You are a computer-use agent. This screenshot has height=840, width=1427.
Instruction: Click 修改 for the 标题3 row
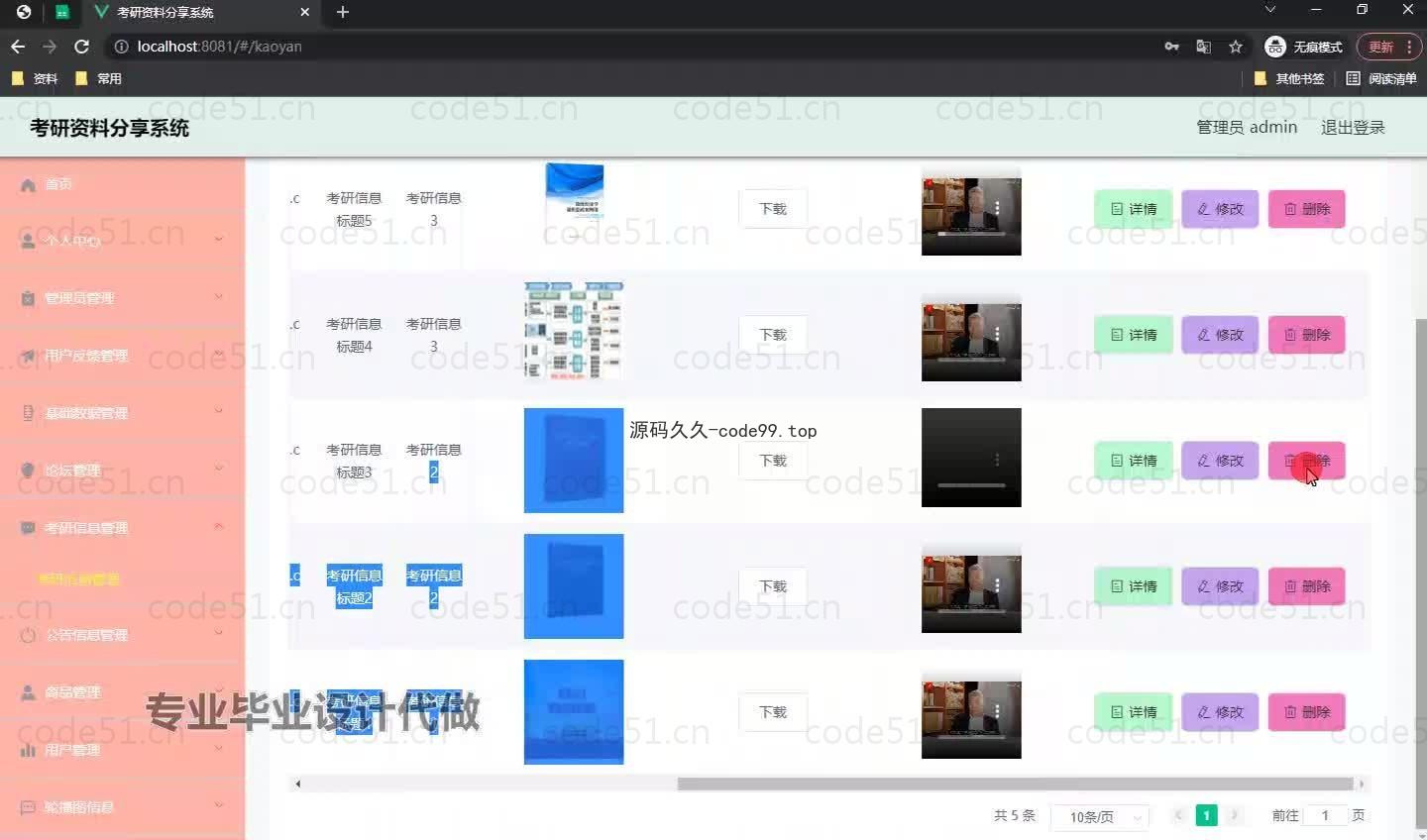pyautogui.click(x=1220, y=461)
